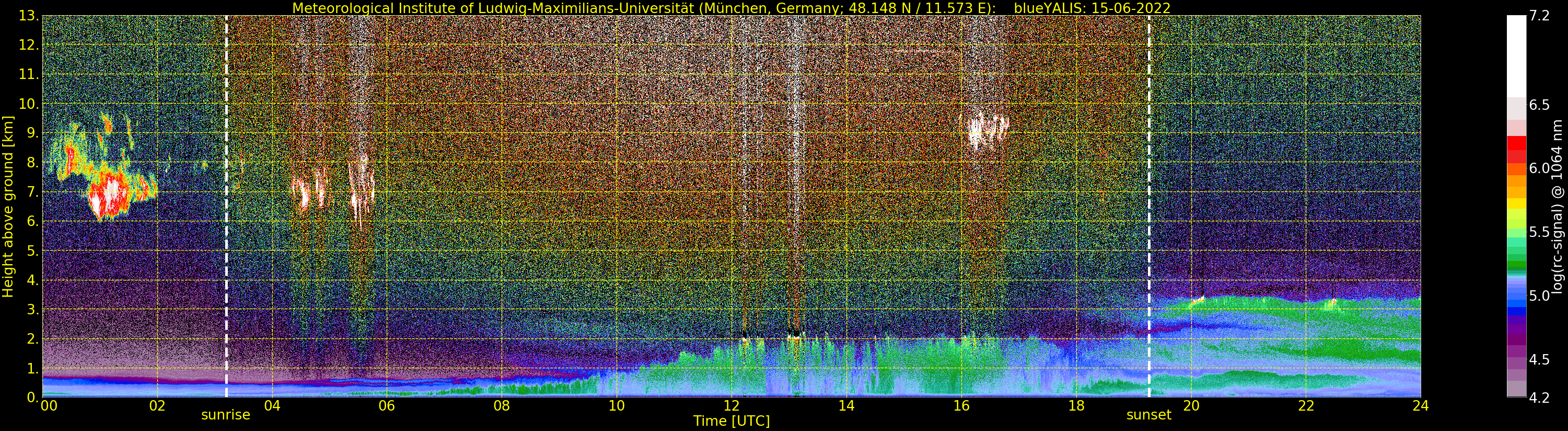Click the height axis label '13.'

pyautogui.click(x=29, y=16)
